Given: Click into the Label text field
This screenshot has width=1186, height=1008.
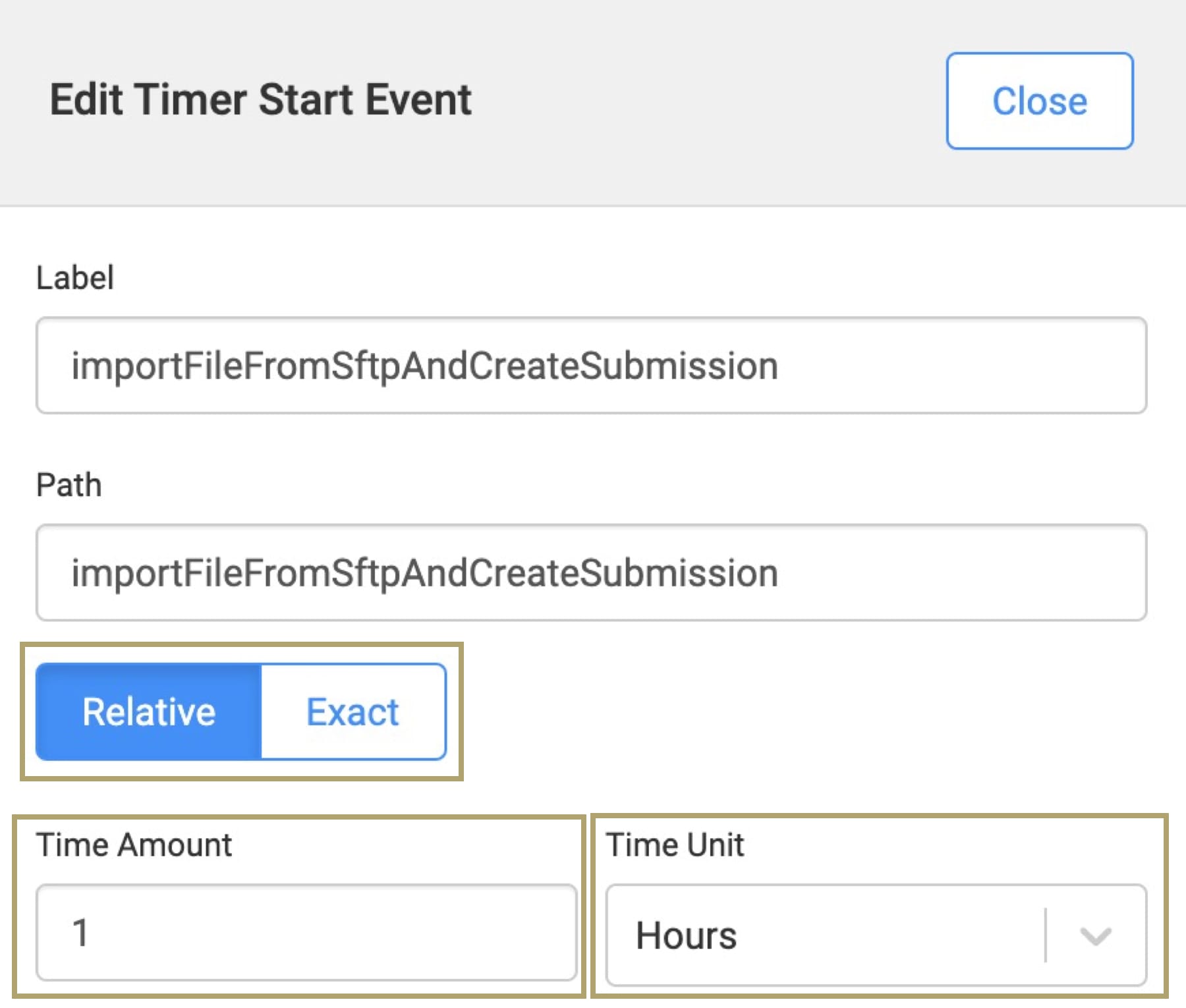Looking at the screenshot, I should tap(592, 366).
